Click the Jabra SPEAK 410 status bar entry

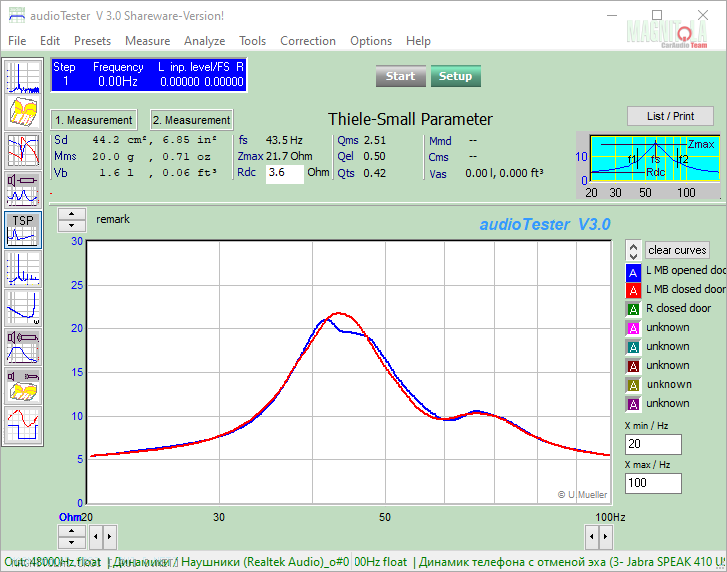[x=573, y=562]
